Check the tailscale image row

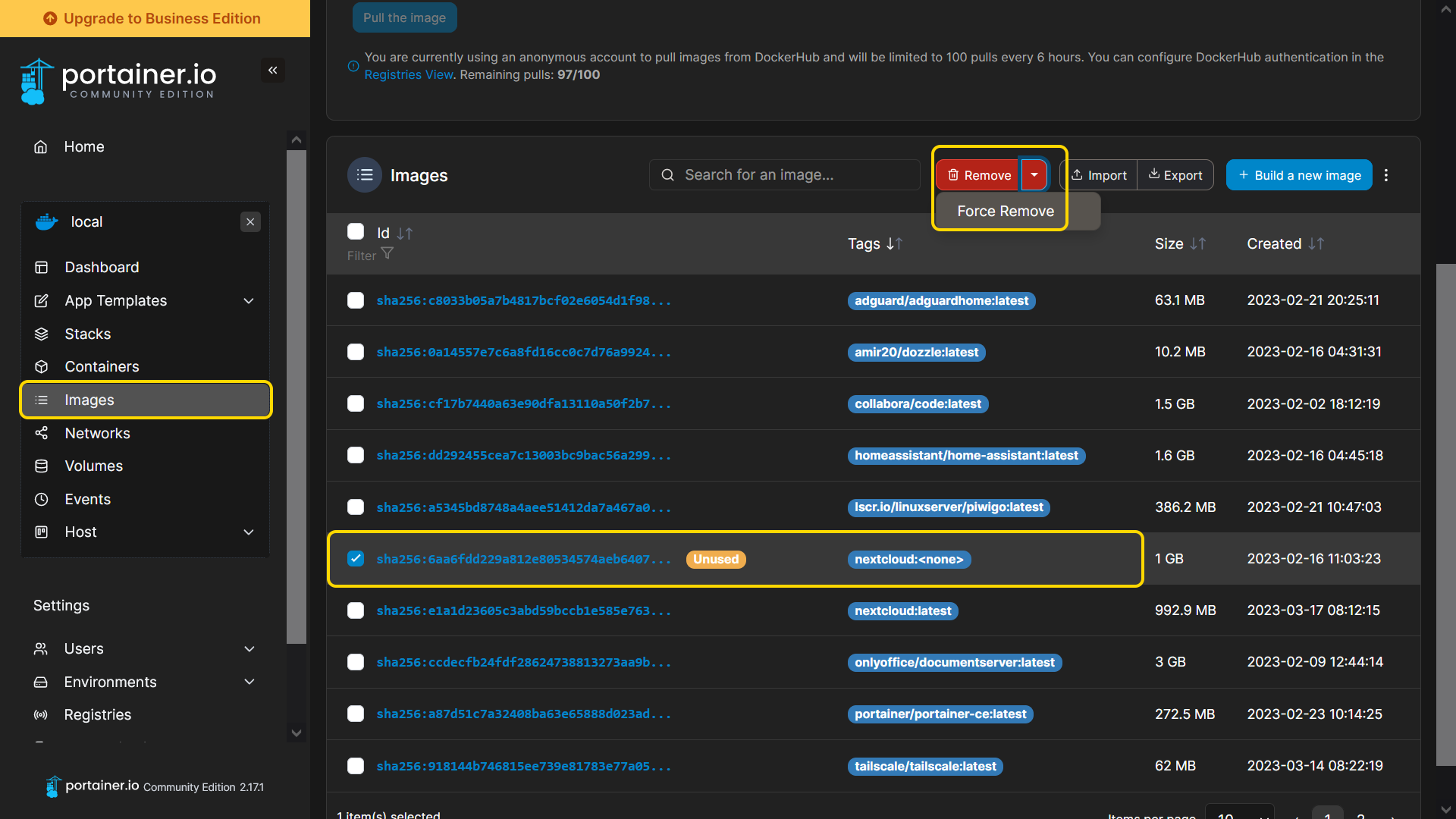point(356,766)
